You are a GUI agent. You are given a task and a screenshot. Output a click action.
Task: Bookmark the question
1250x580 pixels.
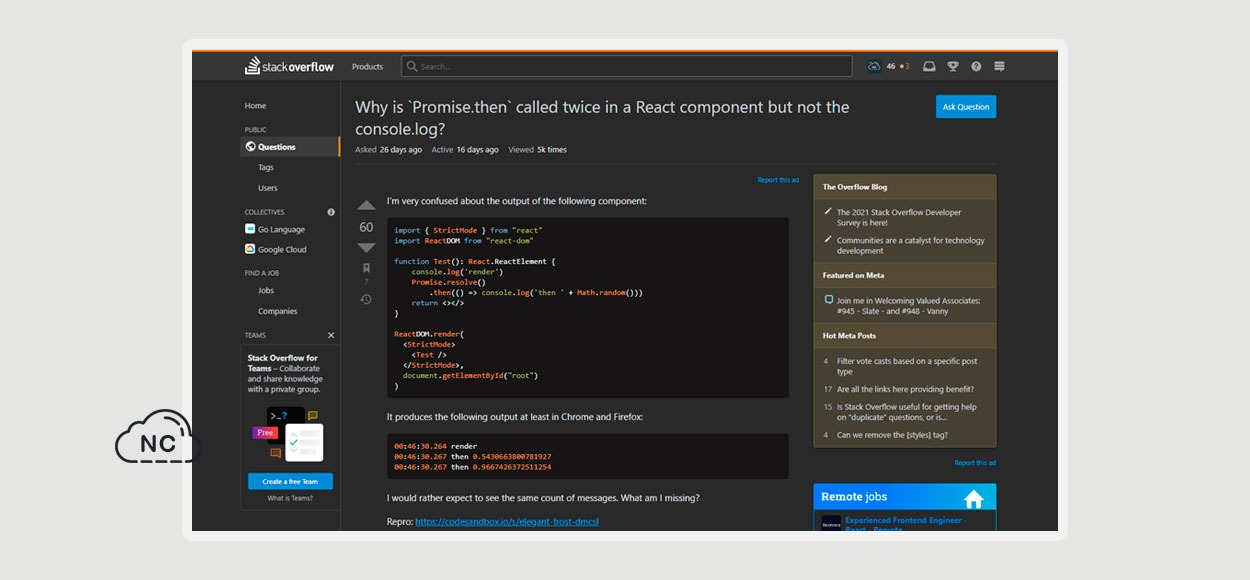(366, 268)
